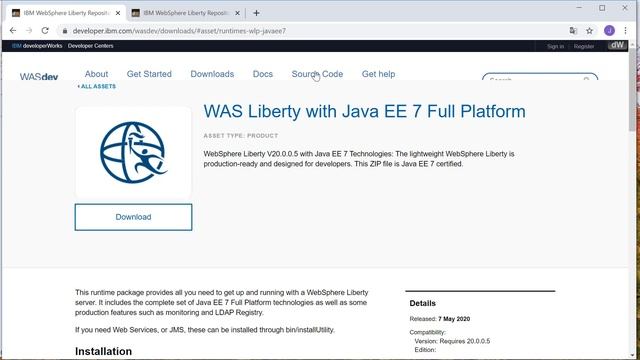Click the WAS Liberty with Java EE 7 heading
This screenshot has height=360, width=640.
[364, 111]
